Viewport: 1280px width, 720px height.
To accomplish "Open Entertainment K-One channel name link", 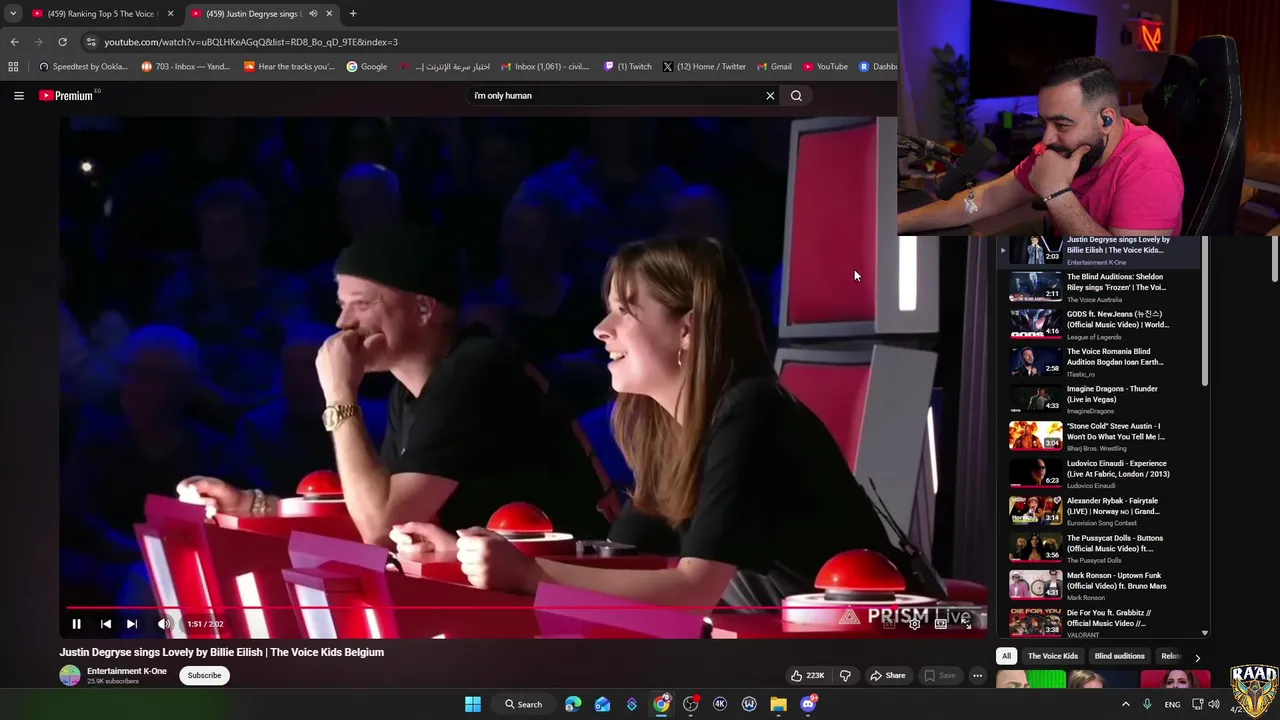I will tap(126, 671).
